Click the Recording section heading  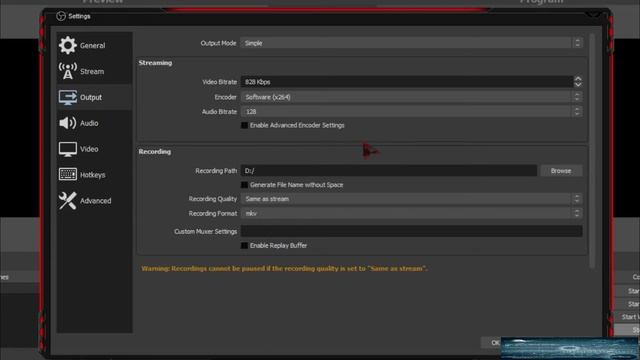(155, 151)
